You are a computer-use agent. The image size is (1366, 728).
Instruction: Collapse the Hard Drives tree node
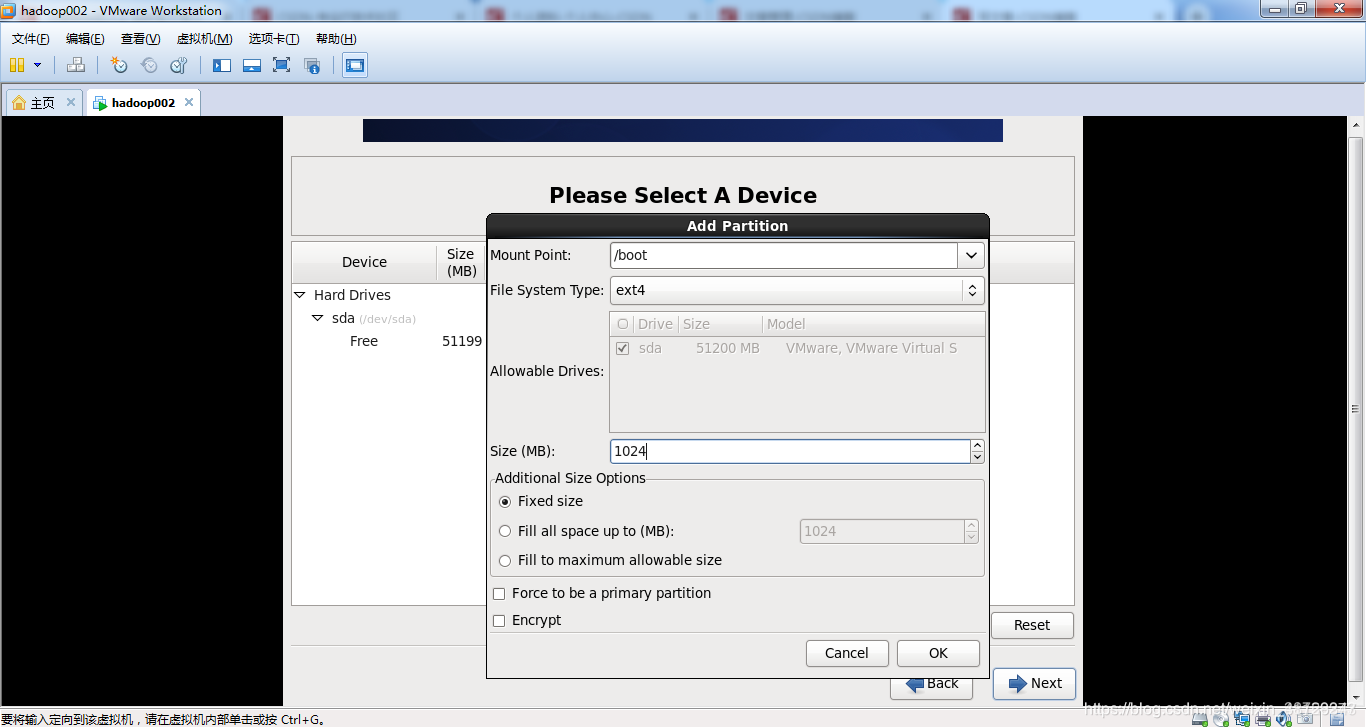(x=299, y=295)
